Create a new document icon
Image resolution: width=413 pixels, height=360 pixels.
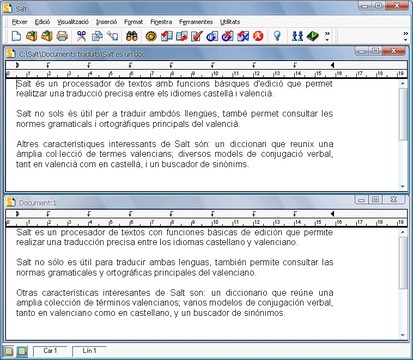tap(16, 36)
